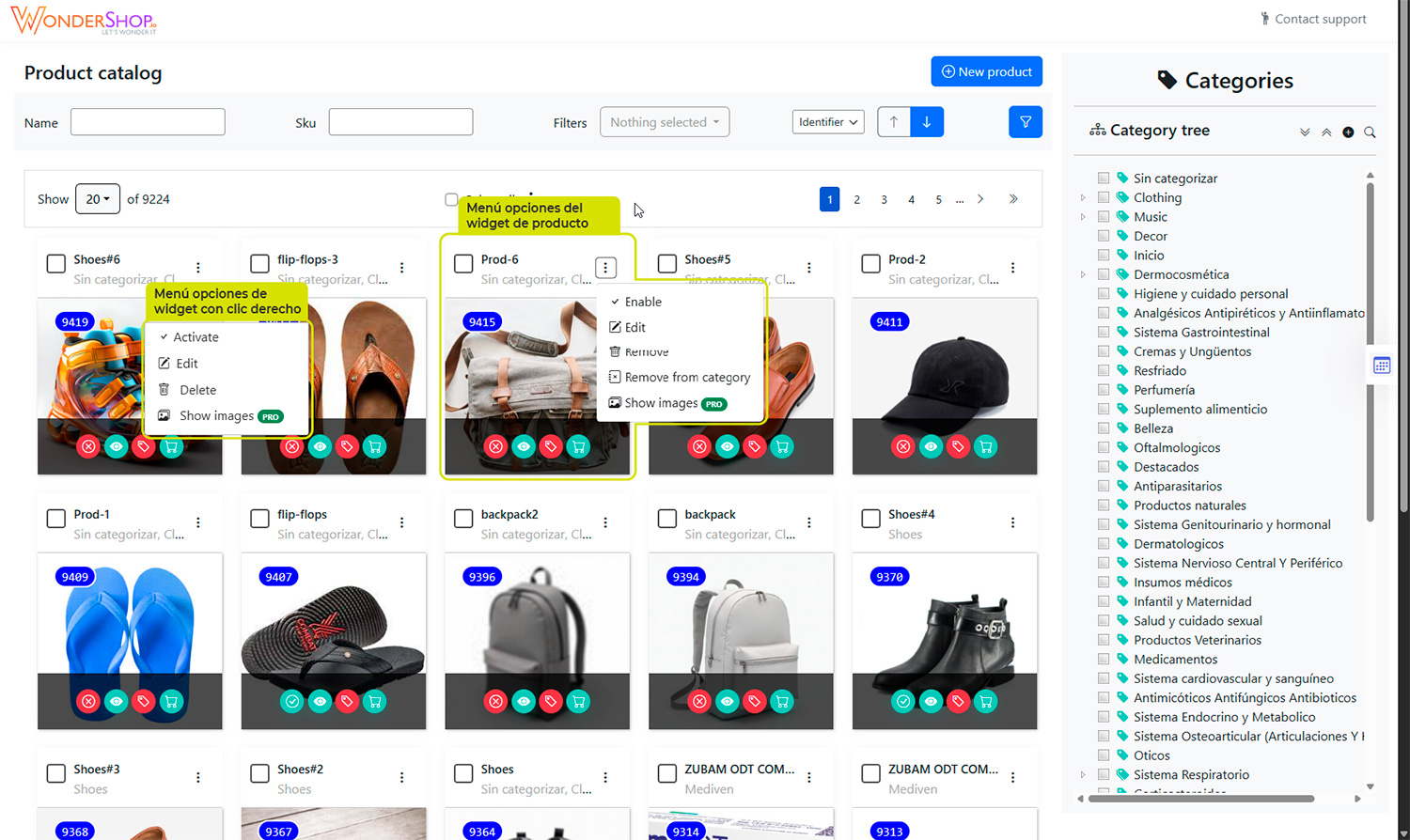Open options menu of the Prod-2 card

(x=1012, y=268)
